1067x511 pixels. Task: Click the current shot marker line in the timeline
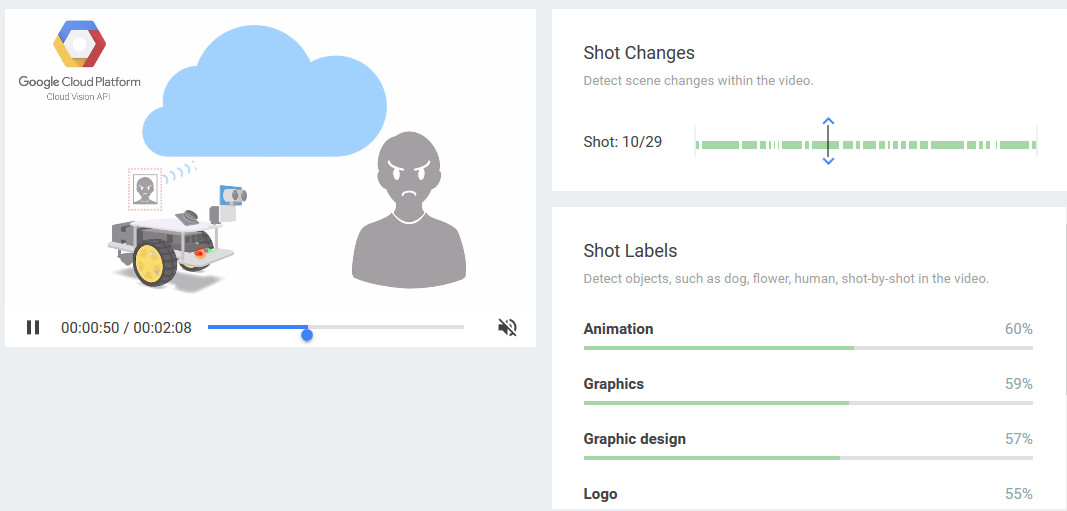click(x=828, y=142)
